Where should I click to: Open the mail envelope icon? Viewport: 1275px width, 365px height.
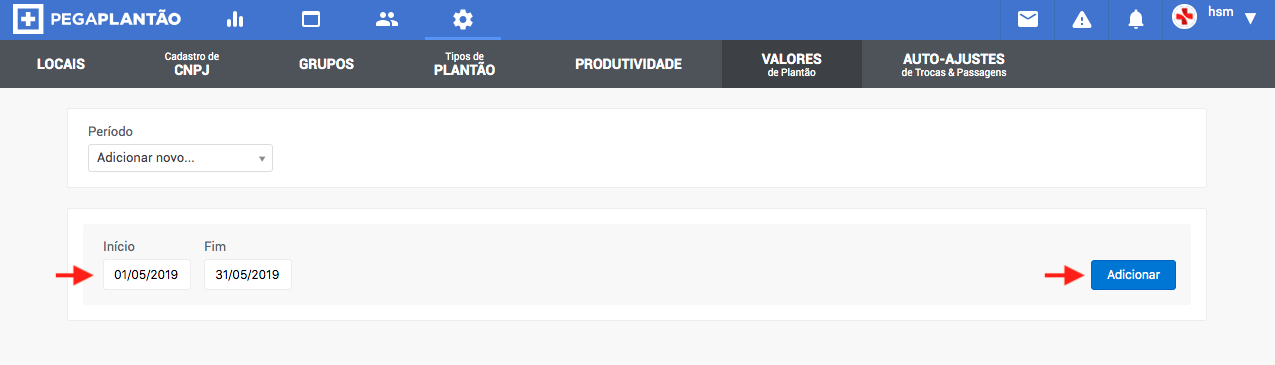1027,19
